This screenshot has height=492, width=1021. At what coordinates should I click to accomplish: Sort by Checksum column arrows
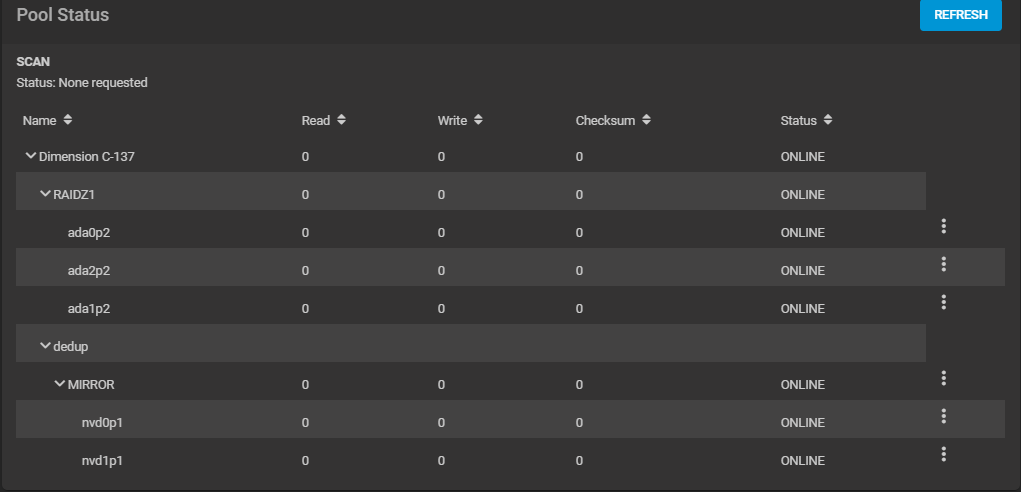tap(646, 120)
